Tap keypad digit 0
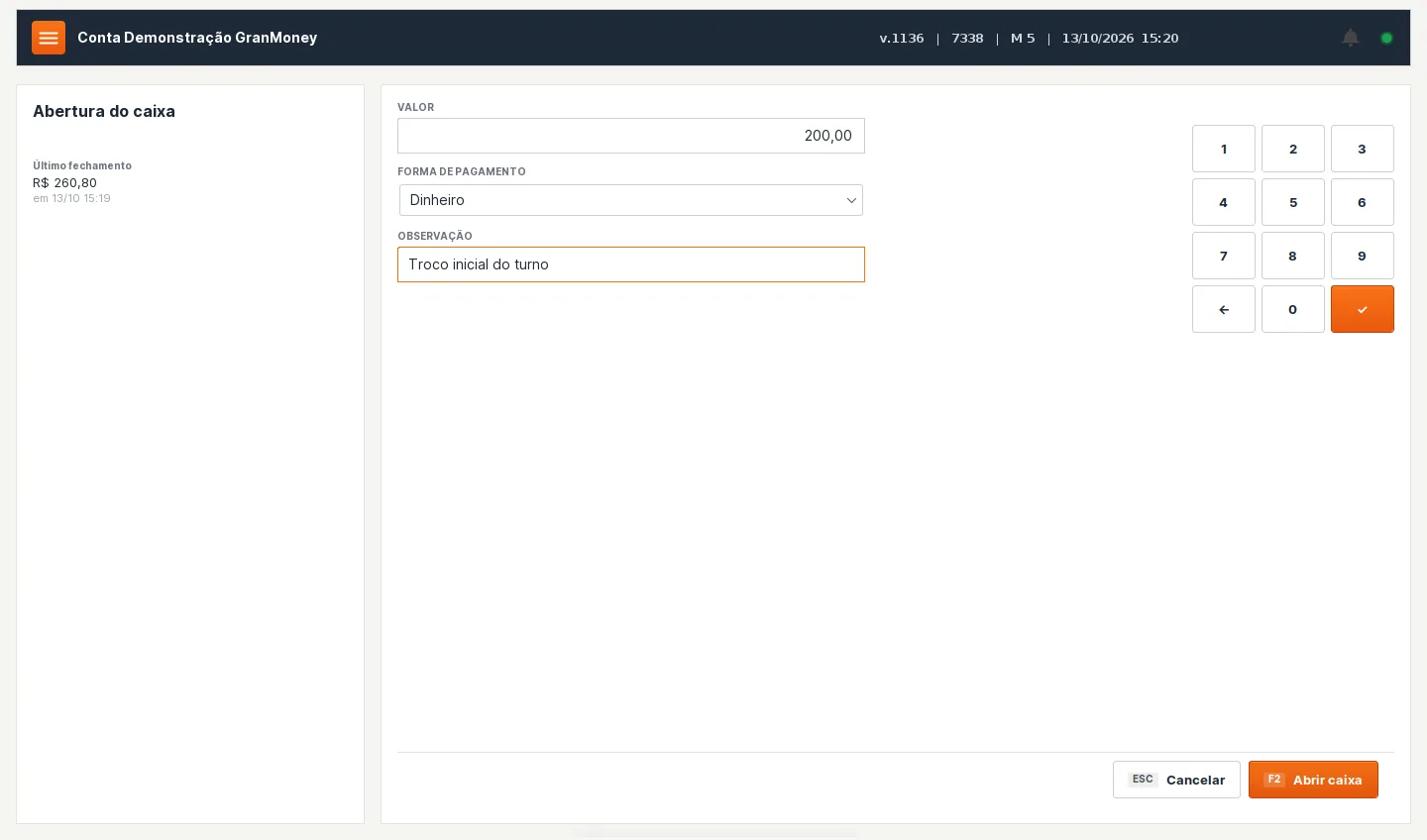 click(x=1293, y=309)
